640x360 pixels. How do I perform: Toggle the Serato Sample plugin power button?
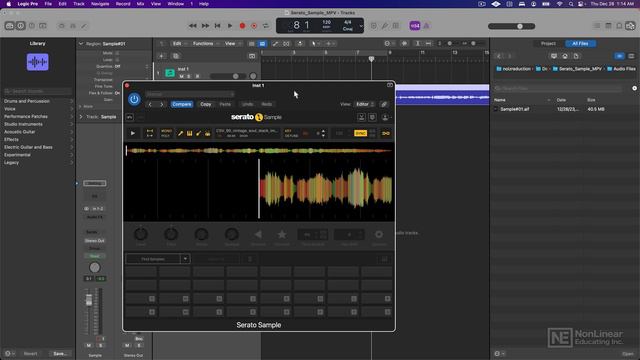[134, 99]
